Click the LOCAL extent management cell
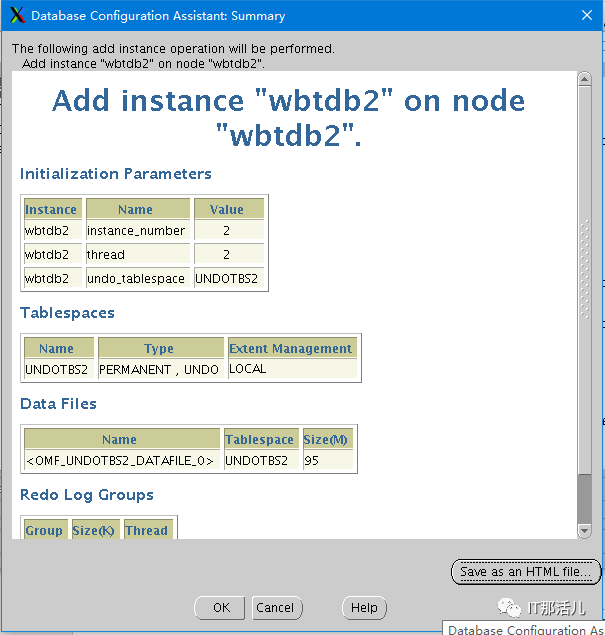This screenshot has width=605, height=635. pos(292,369)
